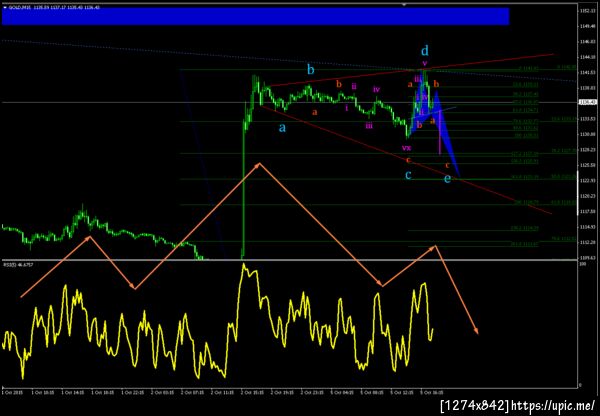Select the cyan wave label 'e'
The width and height of the screenshot is (600, 416).
click(x=447, y=178)
